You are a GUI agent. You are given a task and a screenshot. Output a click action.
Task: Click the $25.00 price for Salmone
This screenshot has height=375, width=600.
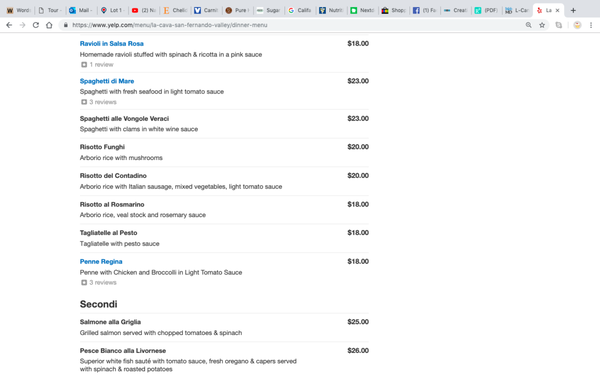click(x=358, y=322)
